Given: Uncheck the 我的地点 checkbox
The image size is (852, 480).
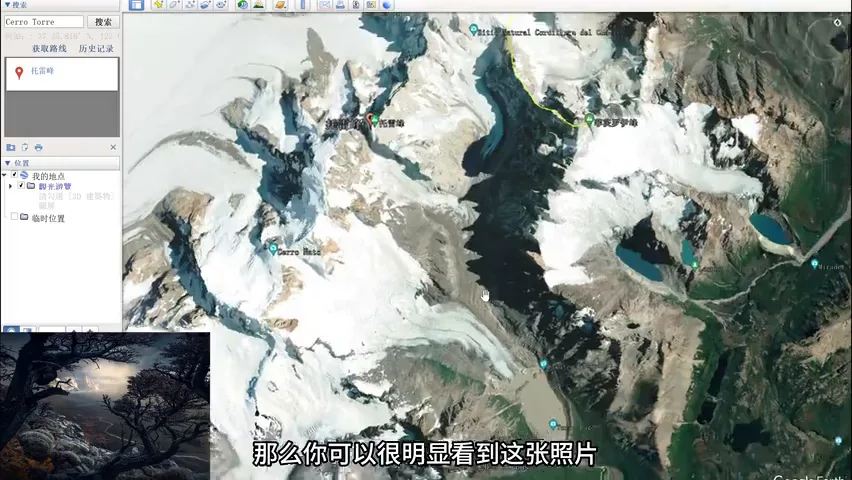Looking at the screenshot, I should [x=15, y=175].
